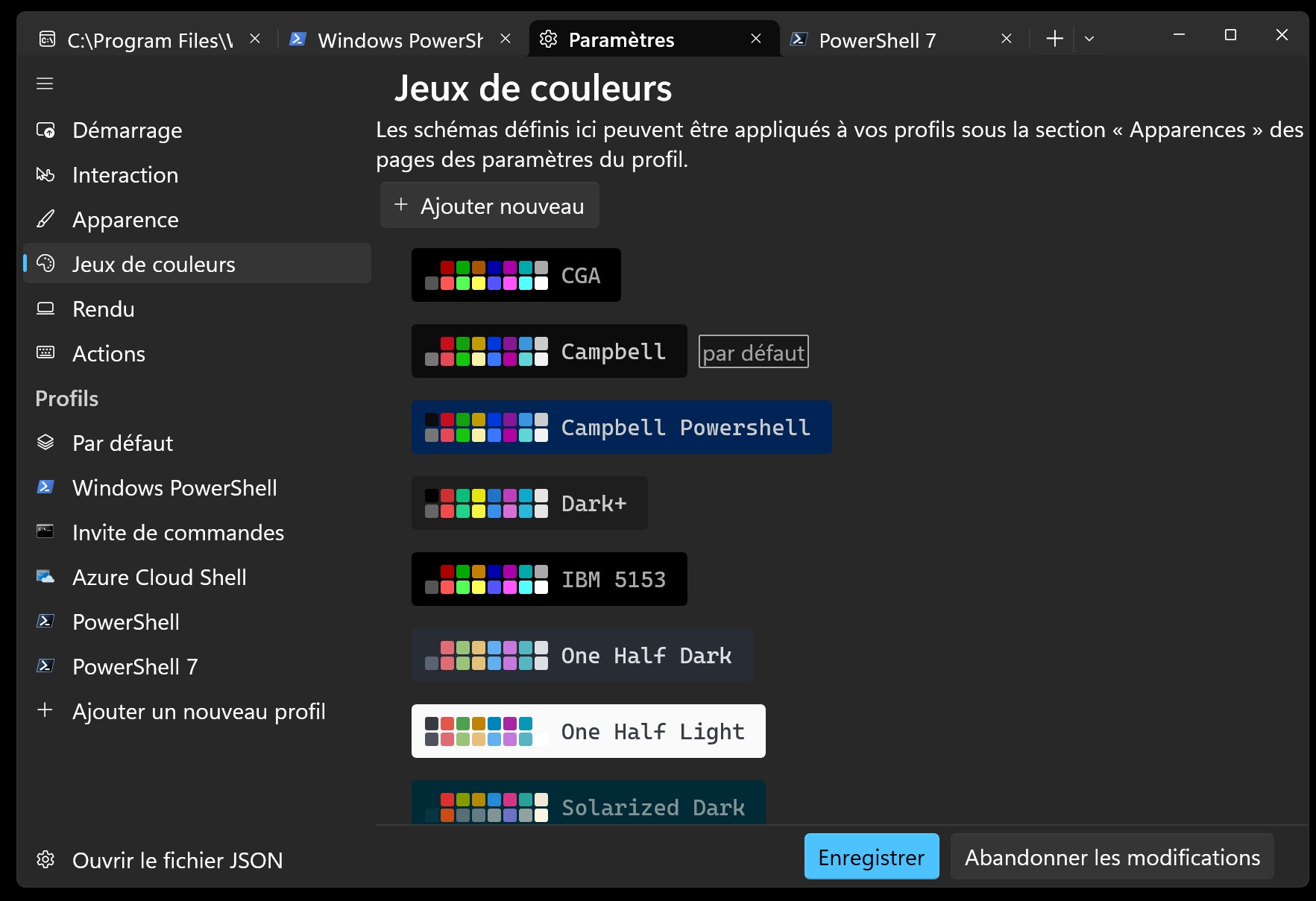Select the Dark+ color scheme

click(x=529, y=503)
